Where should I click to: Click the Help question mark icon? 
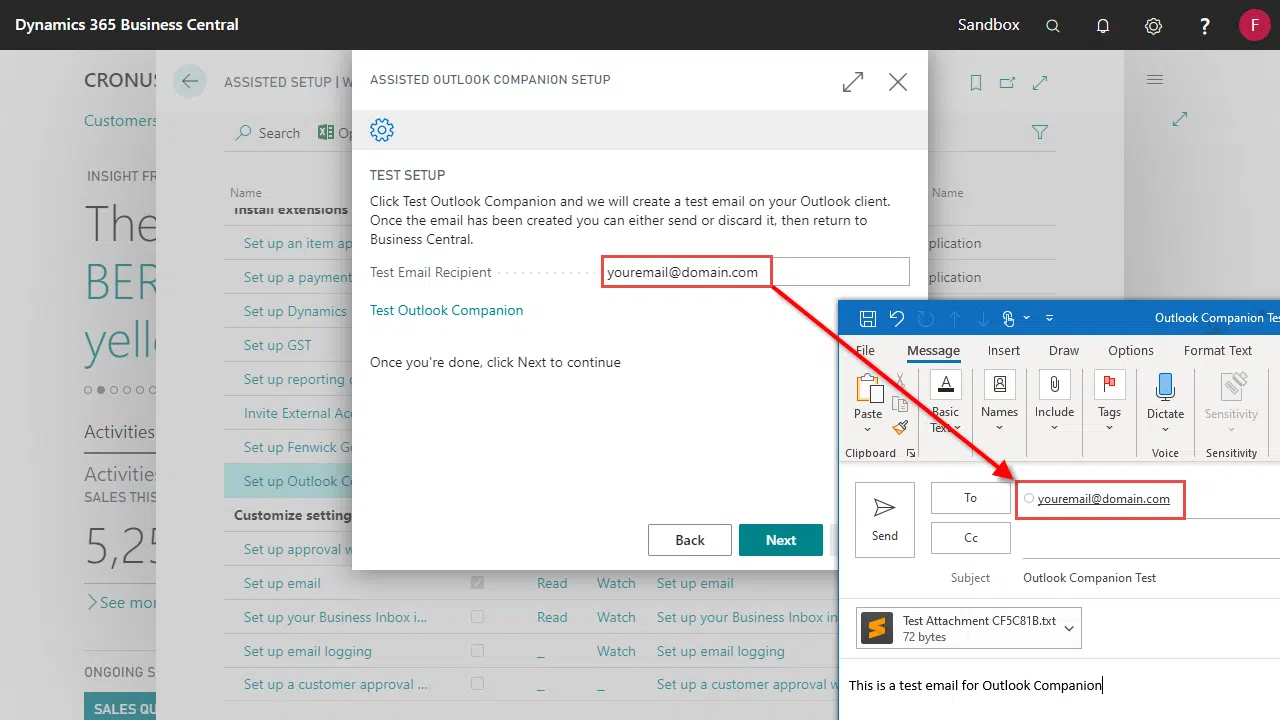1205,26
